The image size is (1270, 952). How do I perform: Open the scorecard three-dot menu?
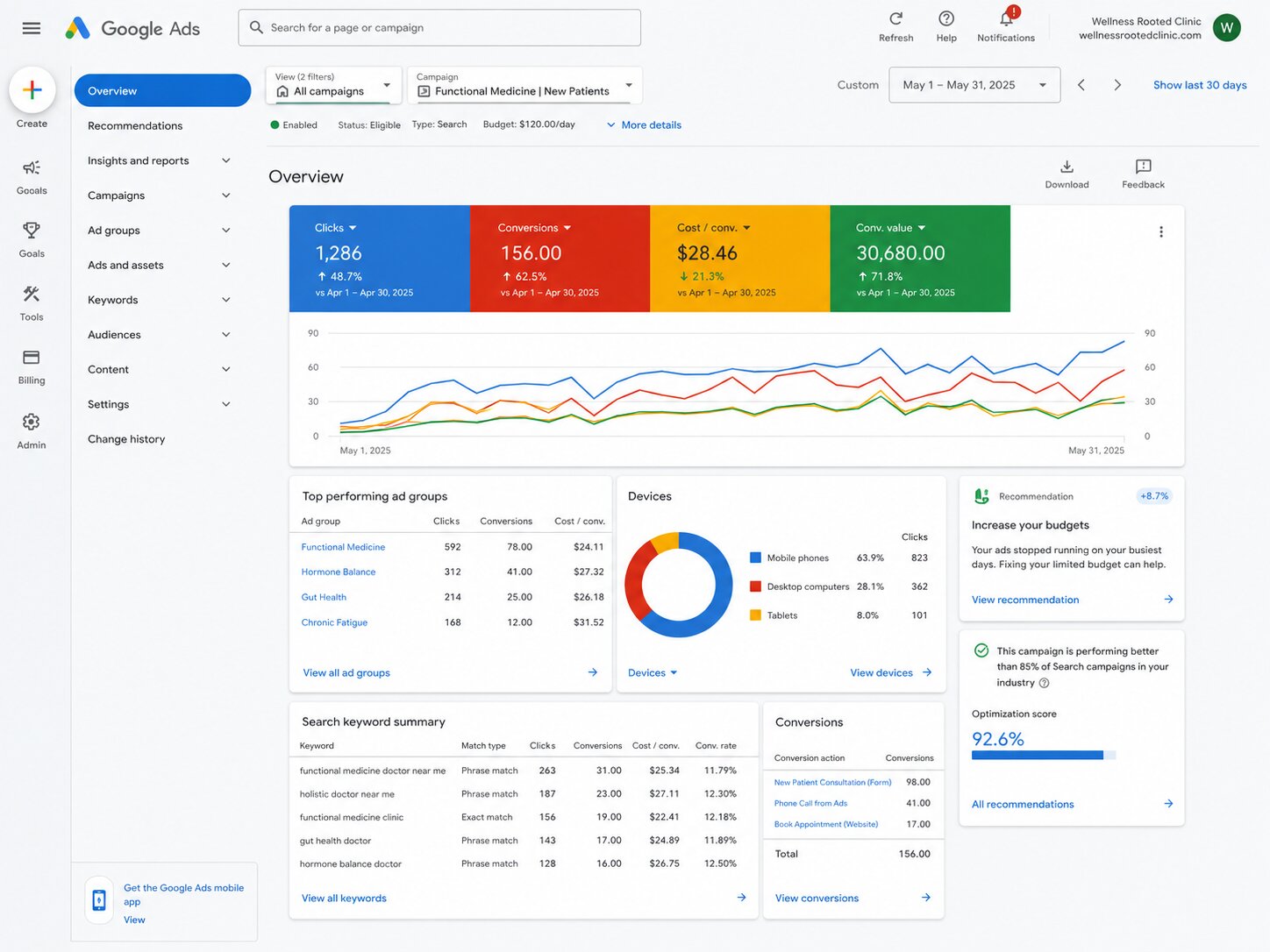tap(1161, 231)
